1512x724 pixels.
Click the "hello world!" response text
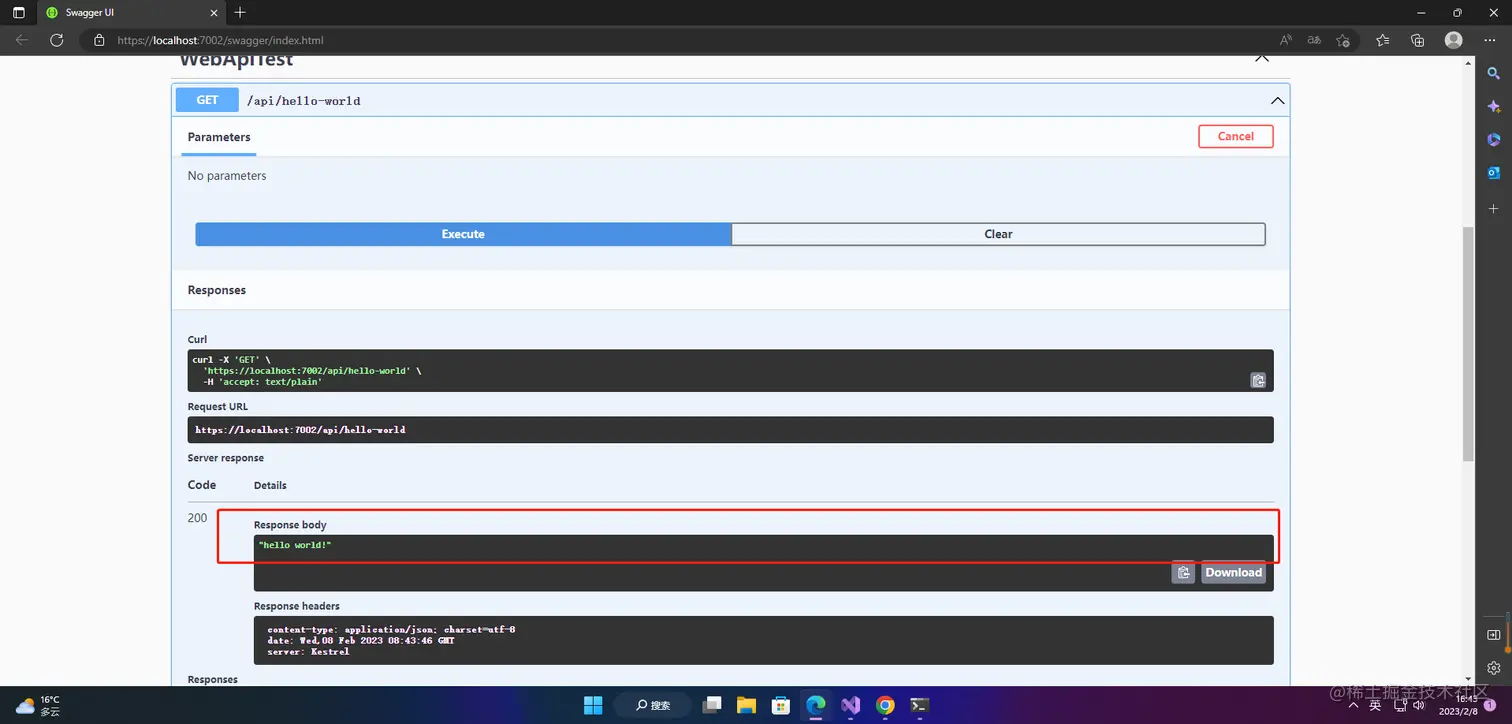294,545
